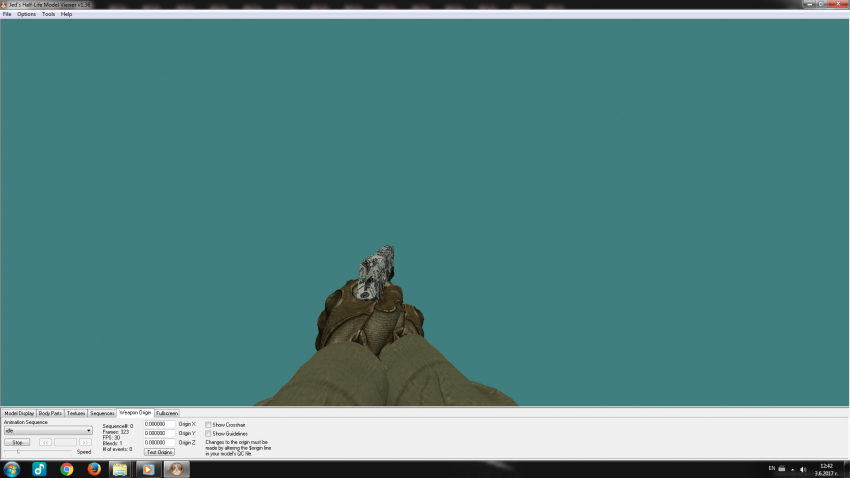Viewport: 850px width, 478px height.
Task: Open the File menu
Action: (x=7, y=14)
